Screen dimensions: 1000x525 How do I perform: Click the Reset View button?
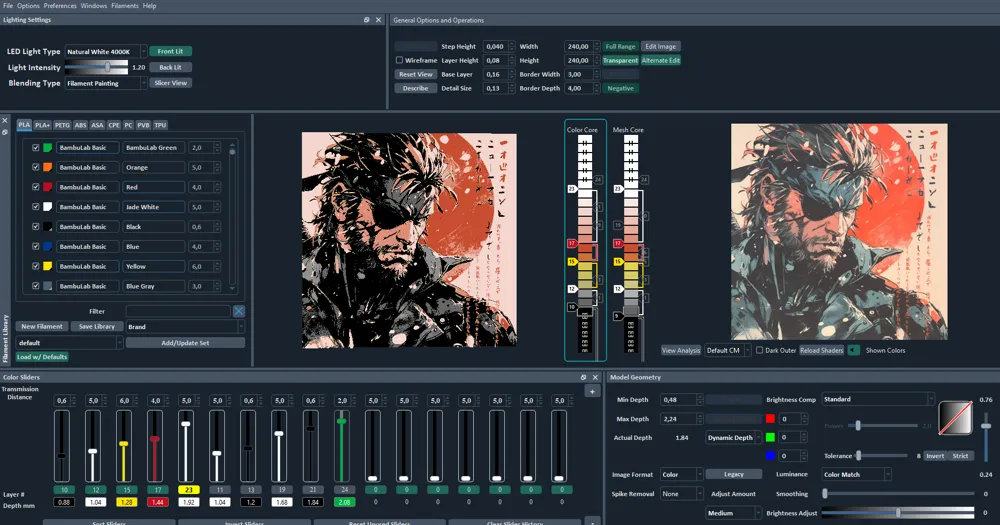(x=416, y=74)
